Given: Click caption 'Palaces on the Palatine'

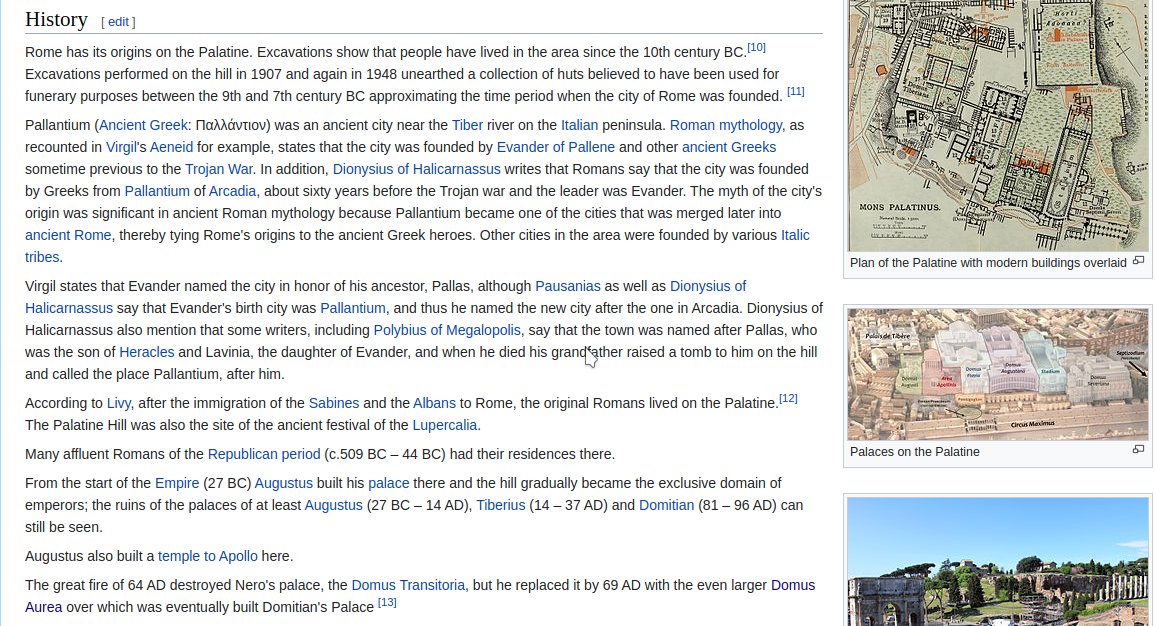Looking at the screenshot, I should pyautogui.click(x=914, y=452).
